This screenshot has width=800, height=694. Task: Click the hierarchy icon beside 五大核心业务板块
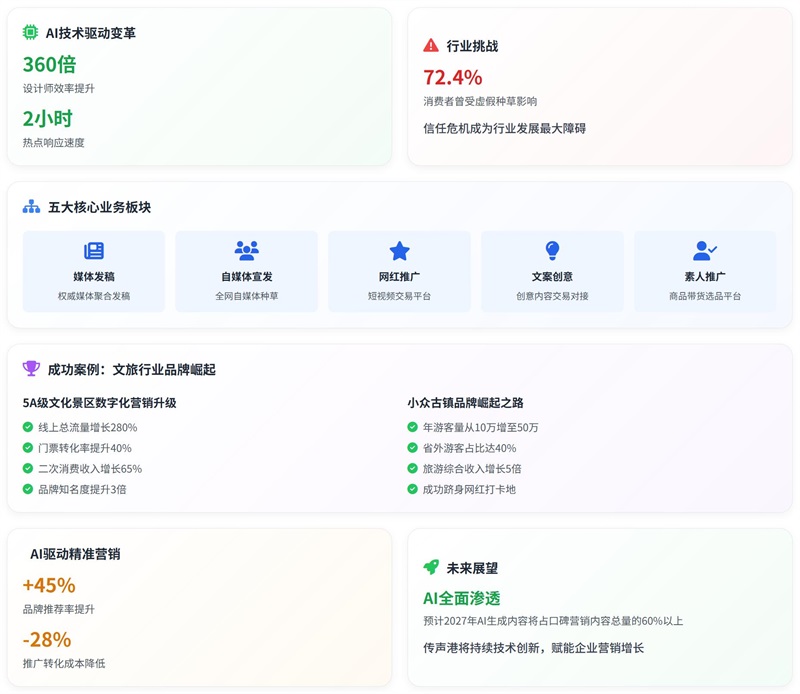tap(31, 207)
